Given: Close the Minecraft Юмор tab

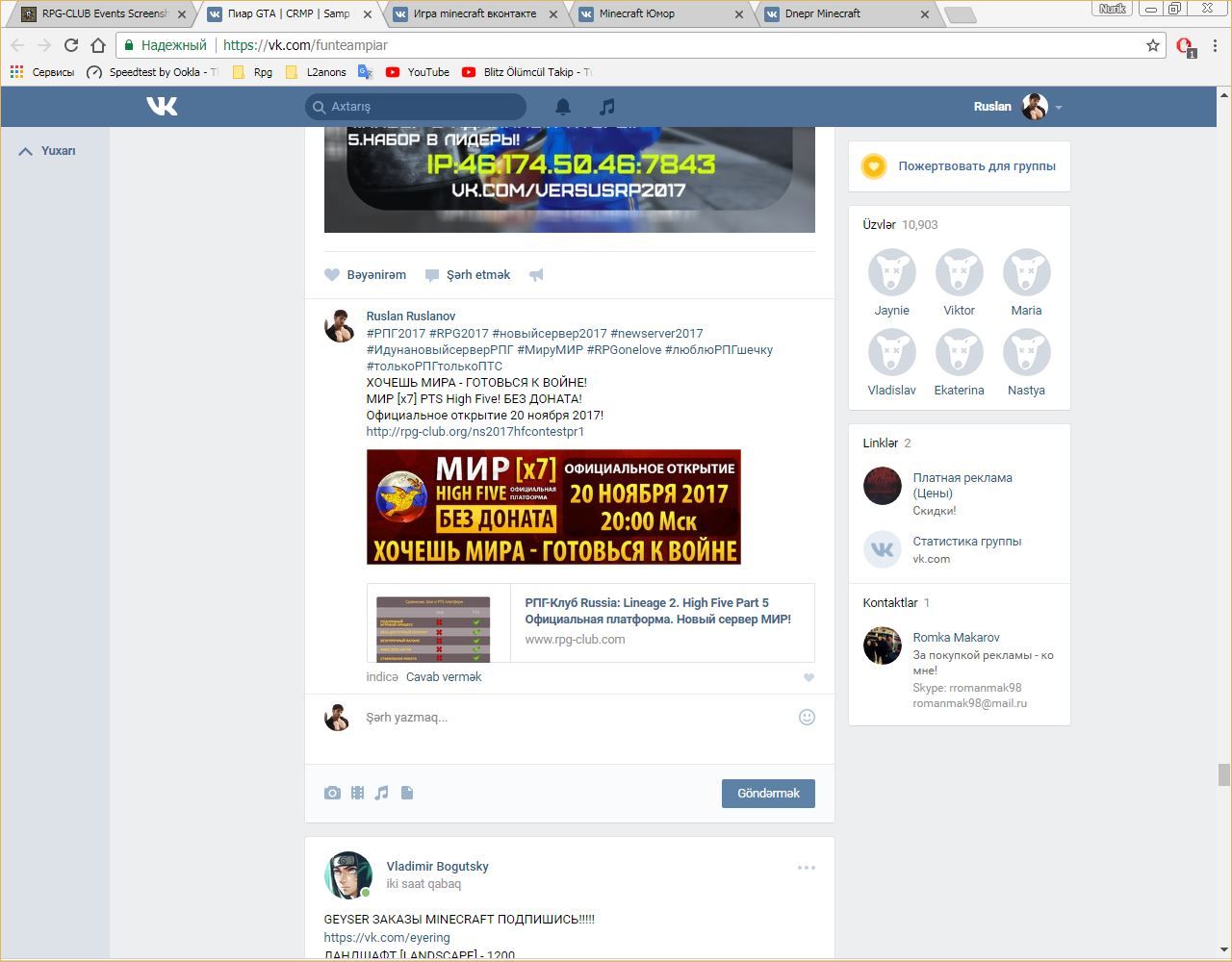Looking at the screenshot, I should tap(739, 14).
